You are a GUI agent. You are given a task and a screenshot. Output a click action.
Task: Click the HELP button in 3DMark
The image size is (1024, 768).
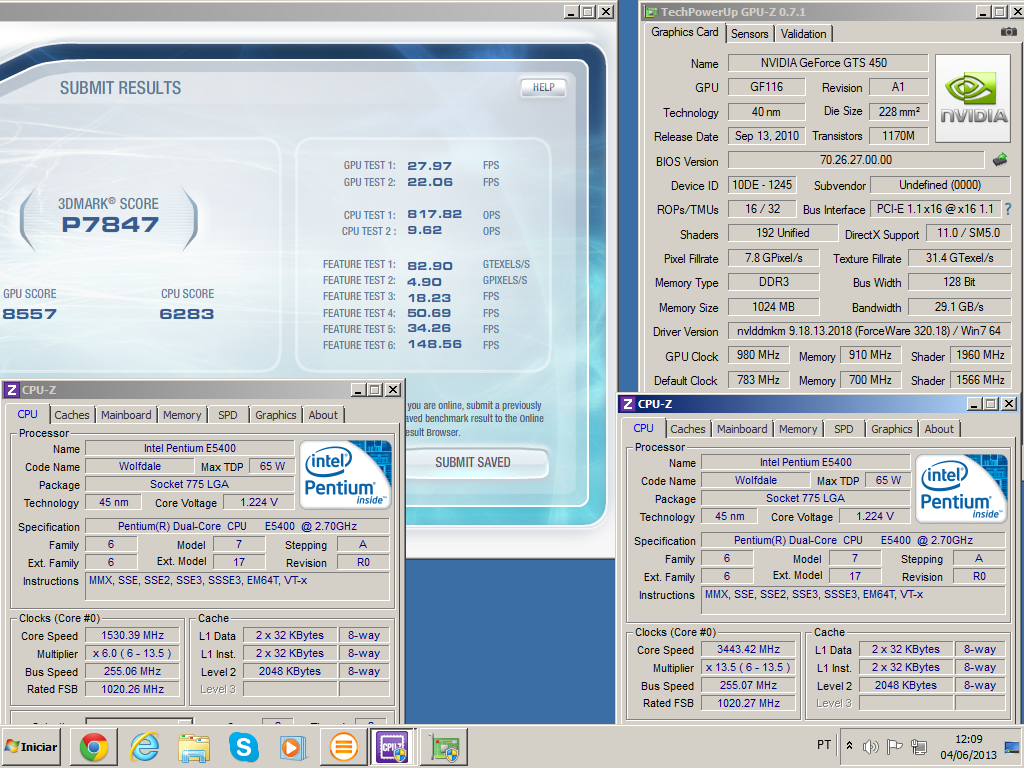[x=543, y=88]
